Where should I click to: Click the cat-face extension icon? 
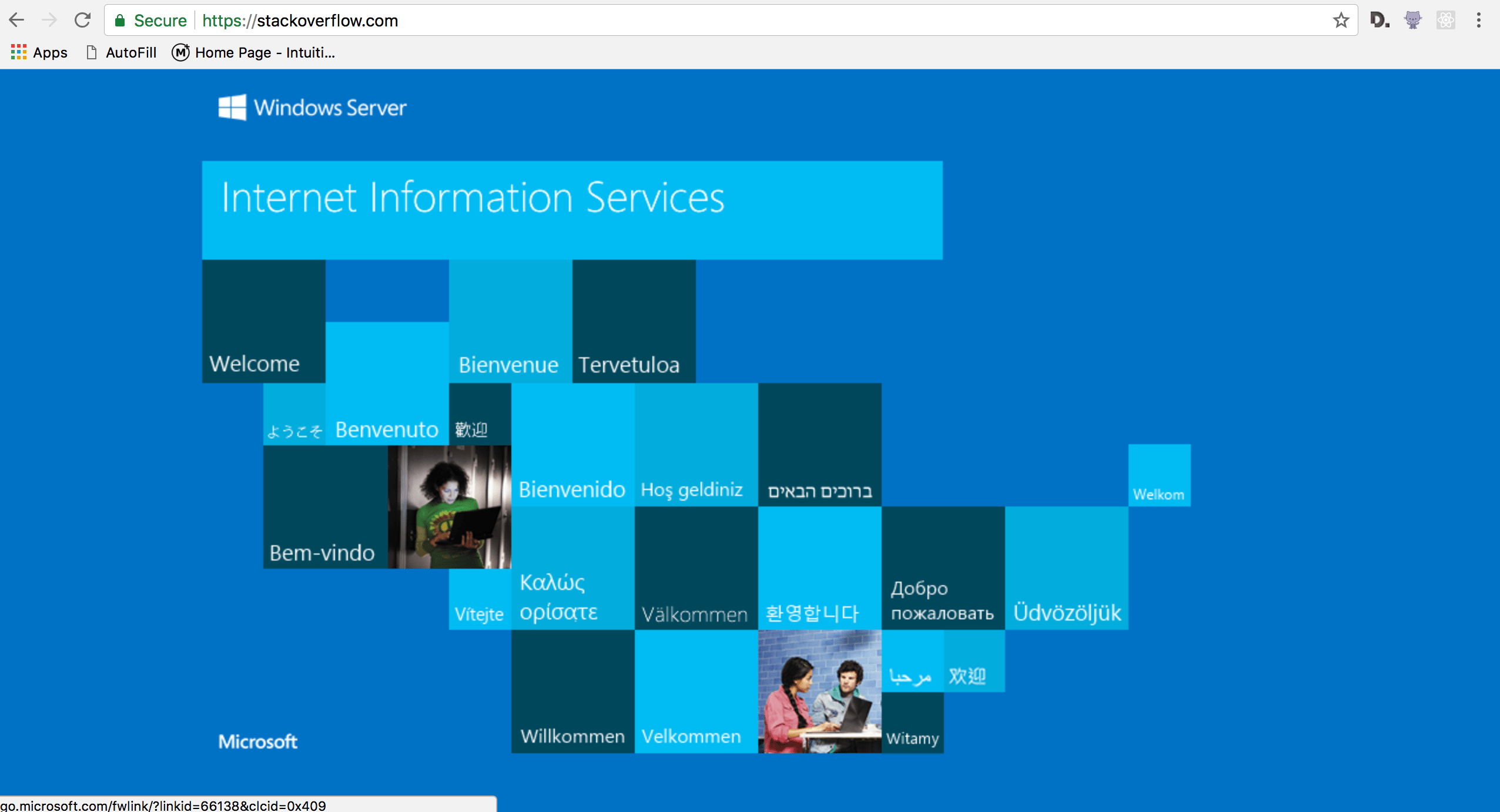pyautogui.click(x=1412, y=21)
